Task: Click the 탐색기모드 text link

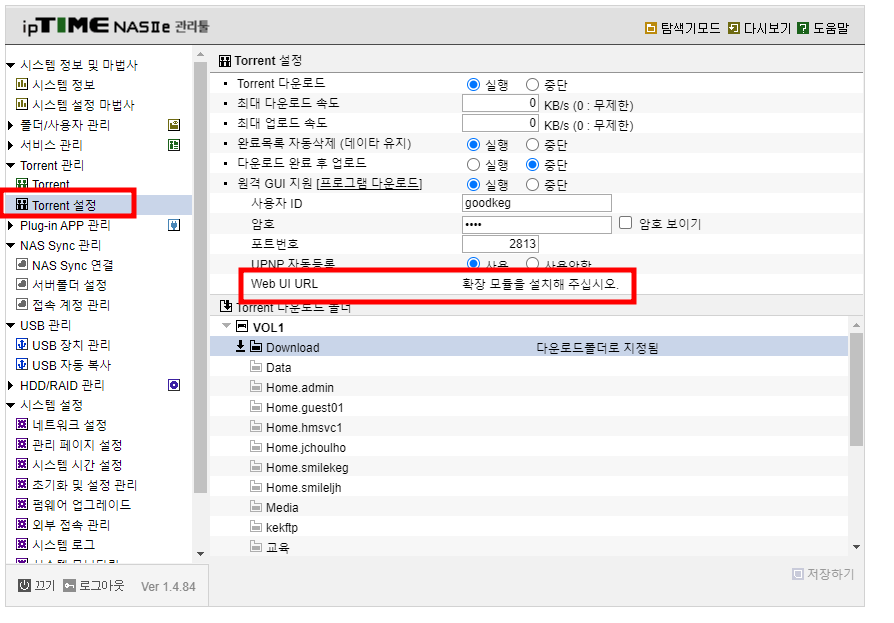Action: tap(690, 28)
